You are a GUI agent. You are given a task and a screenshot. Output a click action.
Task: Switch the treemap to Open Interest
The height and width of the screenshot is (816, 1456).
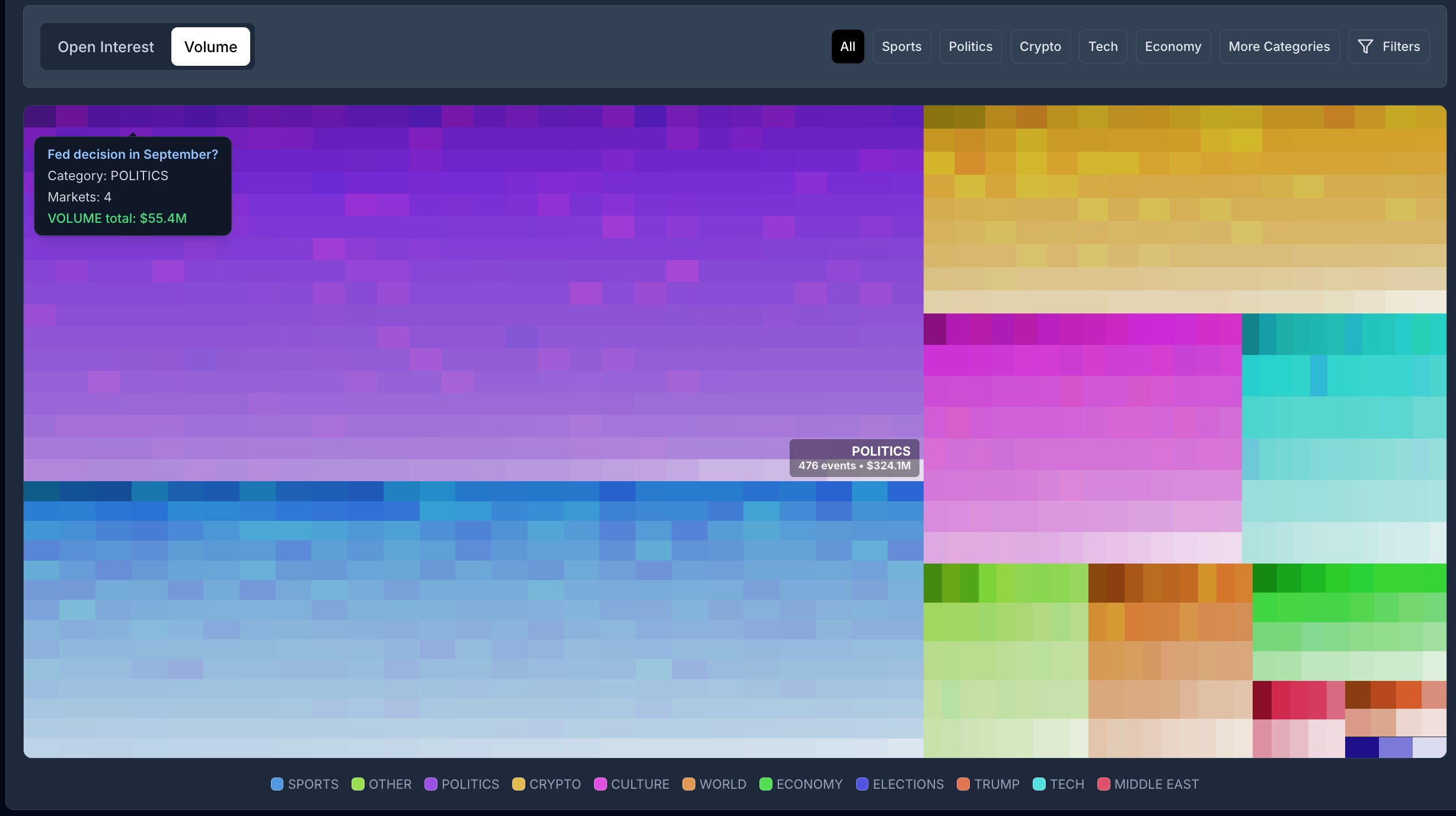pyautogui.click(x=106, y=47)
